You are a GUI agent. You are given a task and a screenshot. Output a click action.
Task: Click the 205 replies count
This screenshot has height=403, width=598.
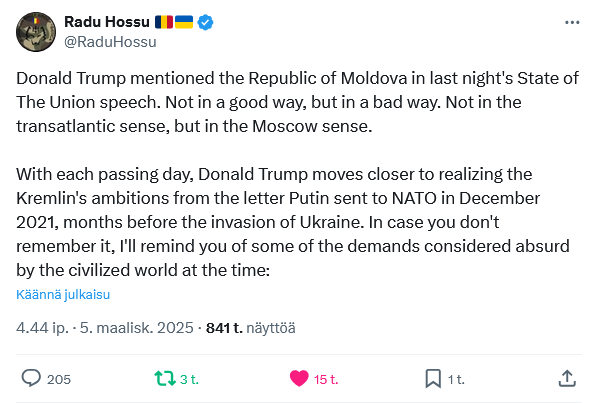click(x=59, y=379)
